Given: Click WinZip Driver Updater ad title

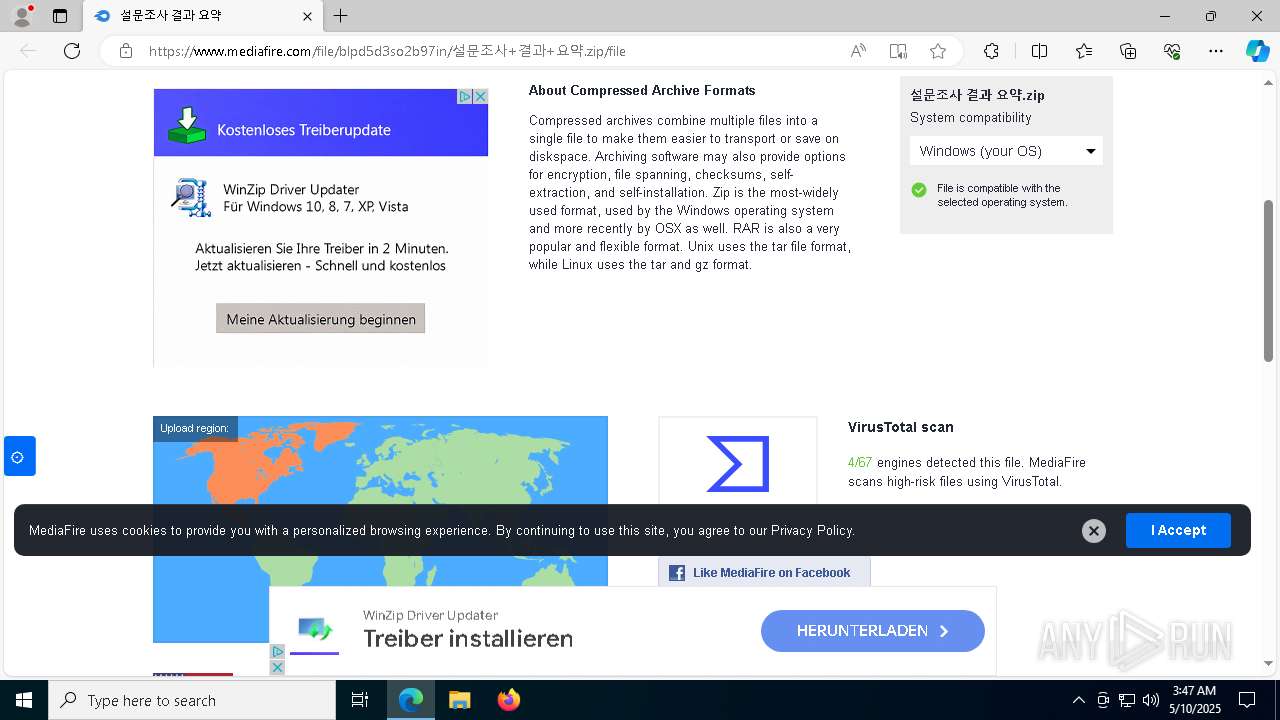Looking at the screenshot, I should point(291,189).
